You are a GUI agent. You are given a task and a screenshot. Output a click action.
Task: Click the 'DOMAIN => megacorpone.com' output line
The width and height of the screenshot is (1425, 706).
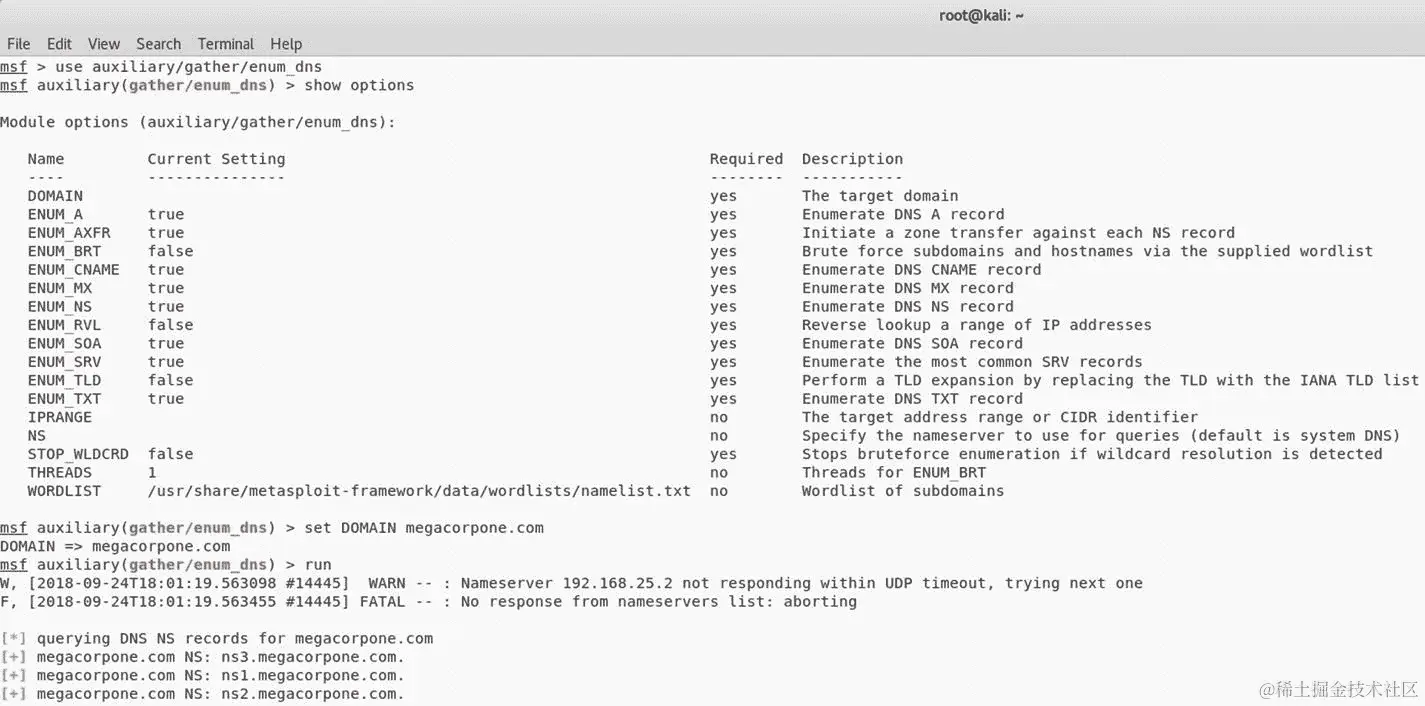(115, 546)
